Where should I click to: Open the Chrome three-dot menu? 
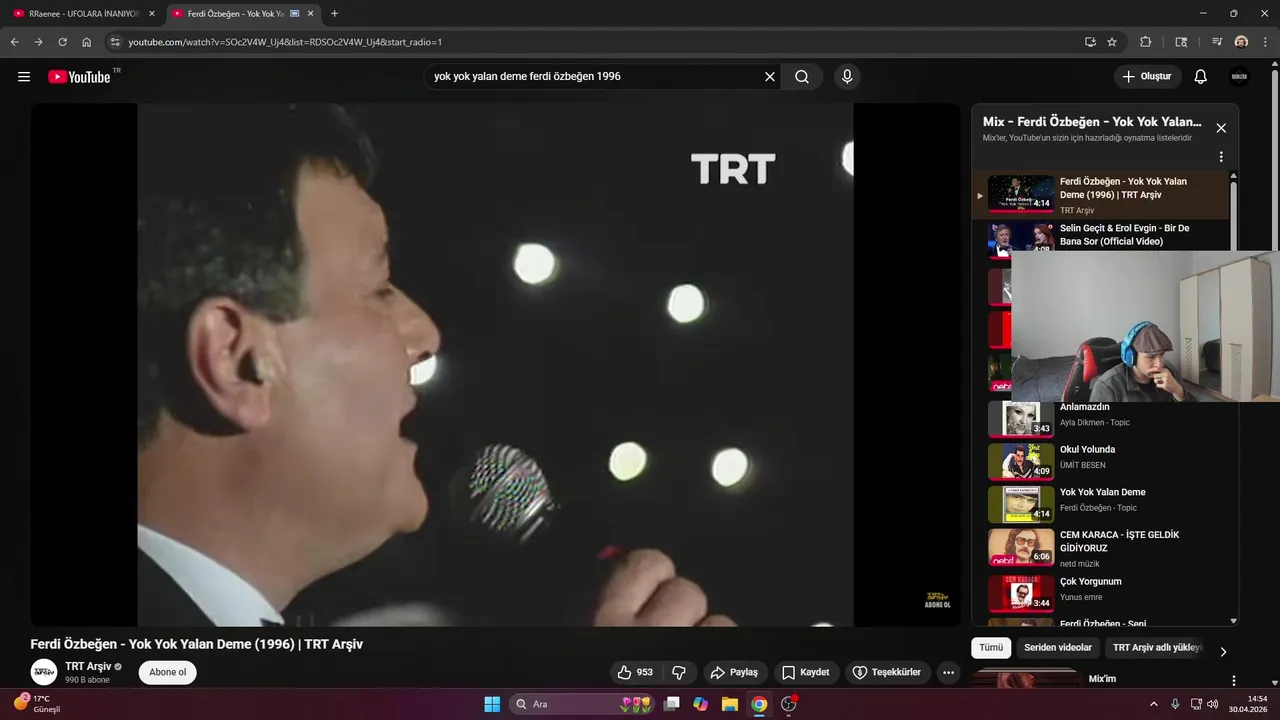(1265, 42)
